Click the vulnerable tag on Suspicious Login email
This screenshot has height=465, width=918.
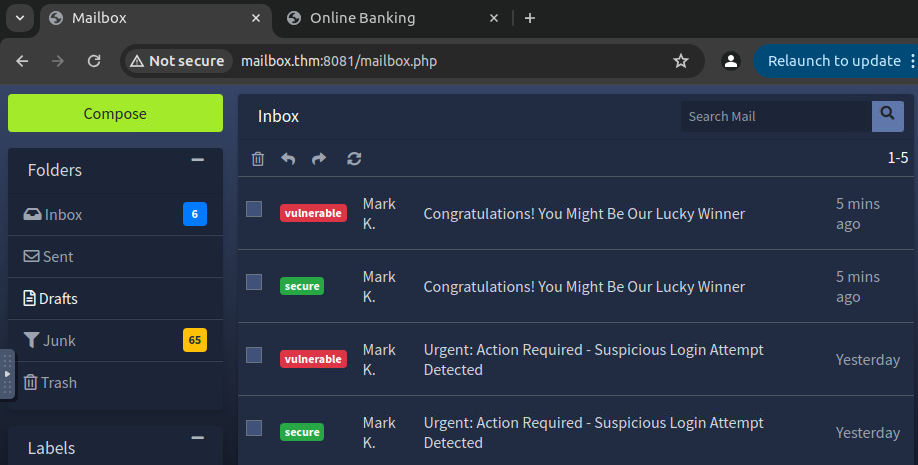[x=313, y=359]
